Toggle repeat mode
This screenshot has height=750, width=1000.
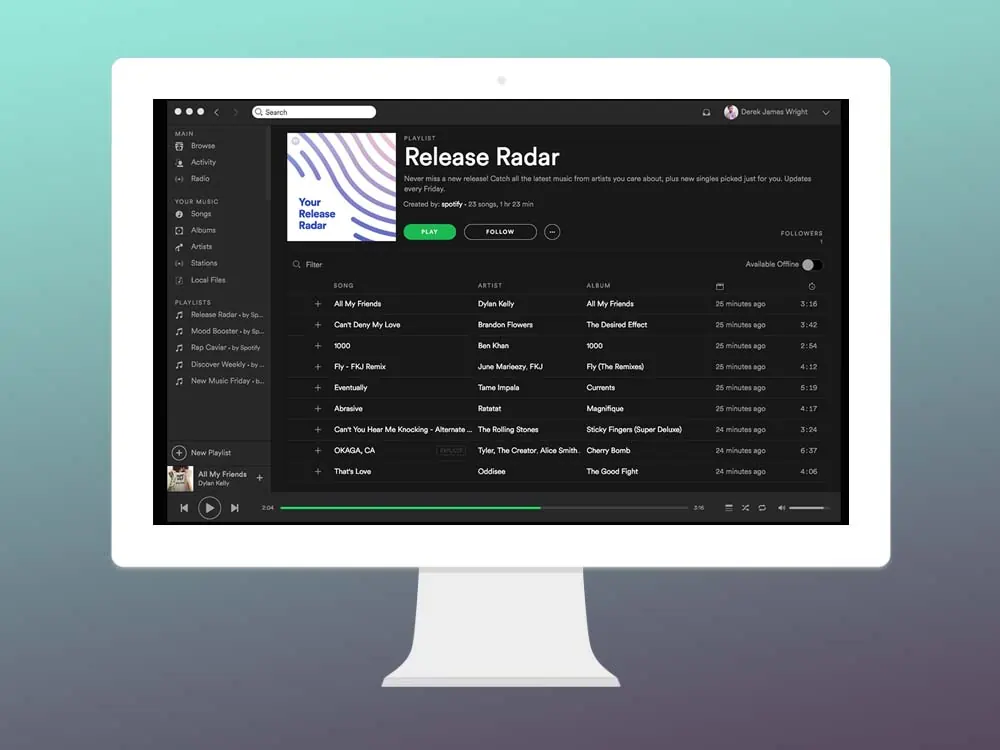tap(762, 508)
